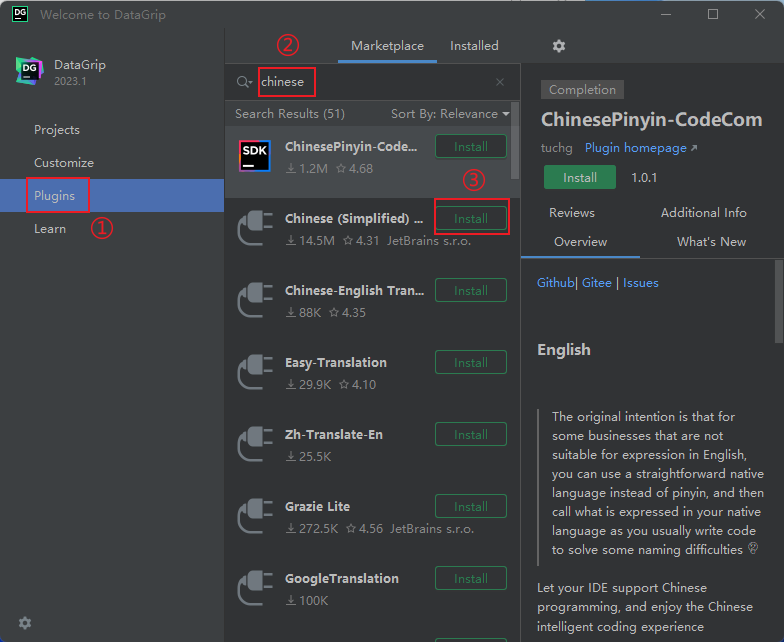Click the plugin list scrollbar thumb
The width and height of the screenshot is (784, 642).
[x=514, y=140]
